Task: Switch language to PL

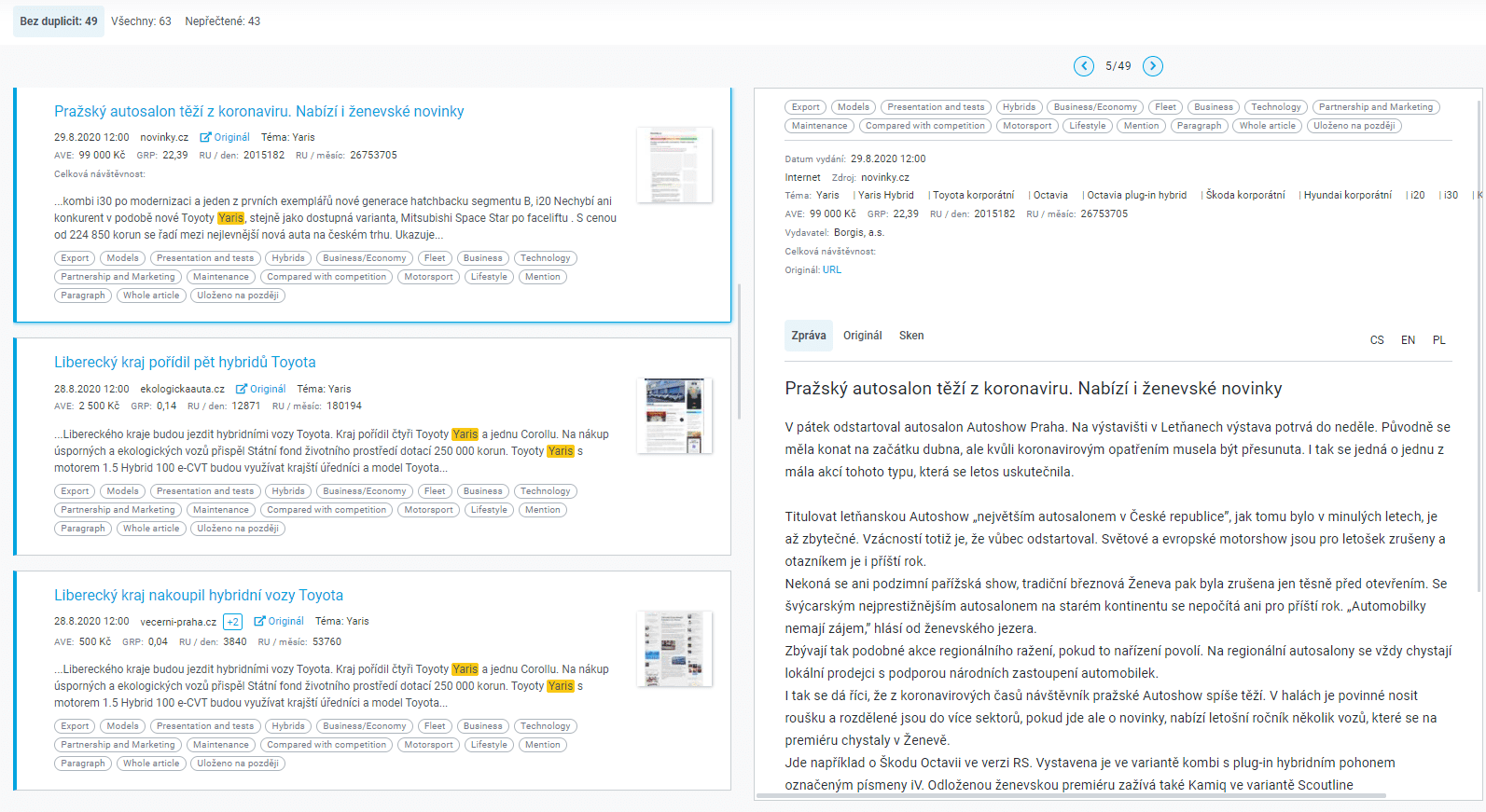Action: (x=1439, y=340)
